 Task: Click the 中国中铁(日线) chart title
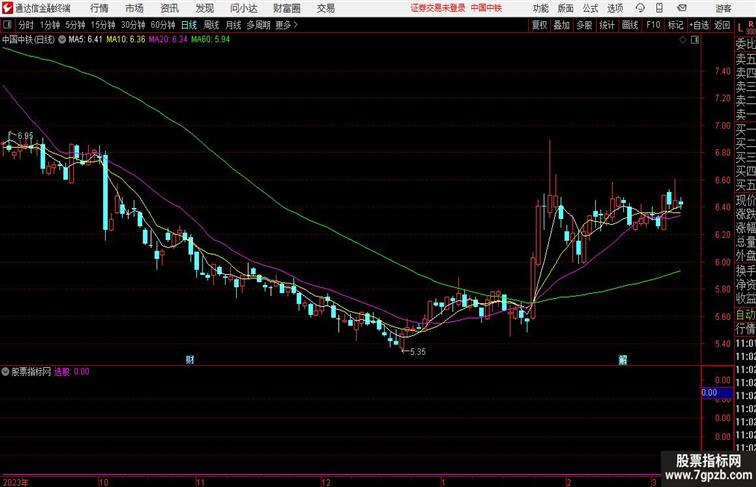coord(28,40)
